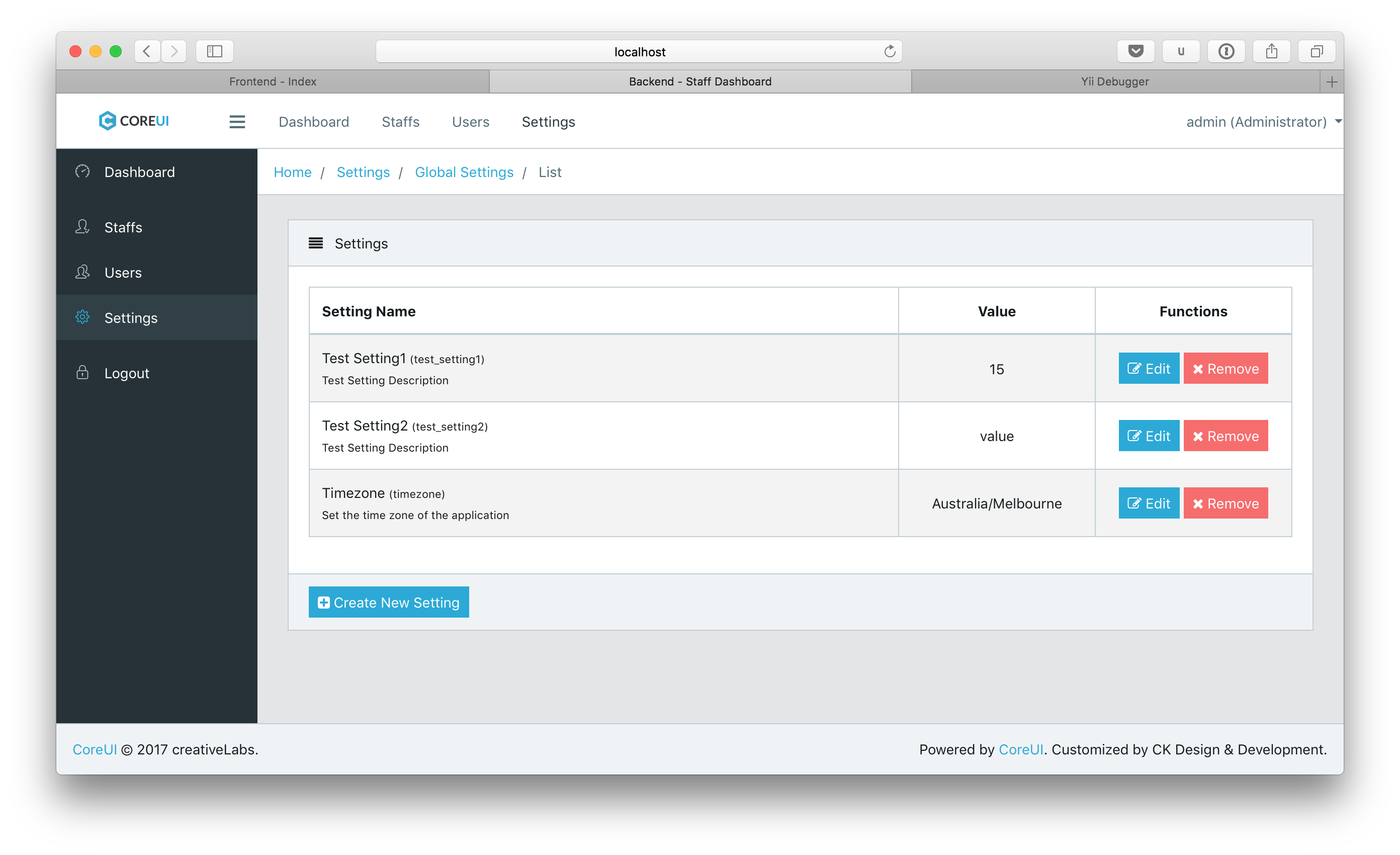Click the Home breadcrumb link

293,172
